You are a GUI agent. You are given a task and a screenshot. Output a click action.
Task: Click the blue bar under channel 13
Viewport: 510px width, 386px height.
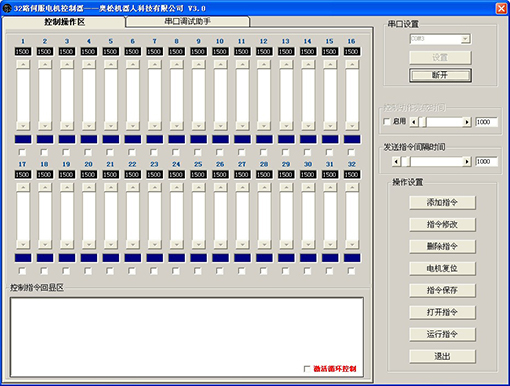point(286,139)
